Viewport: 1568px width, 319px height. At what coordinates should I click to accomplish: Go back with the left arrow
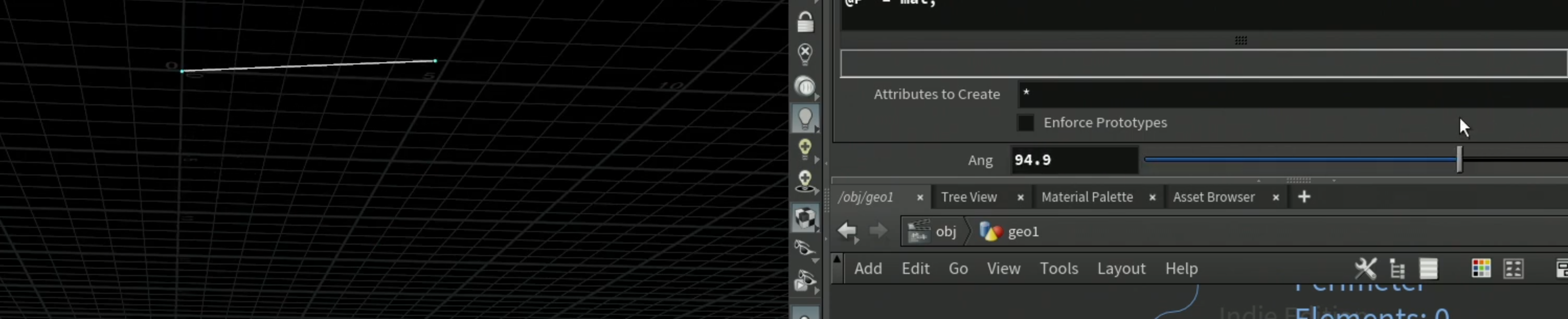click(847, 231)
